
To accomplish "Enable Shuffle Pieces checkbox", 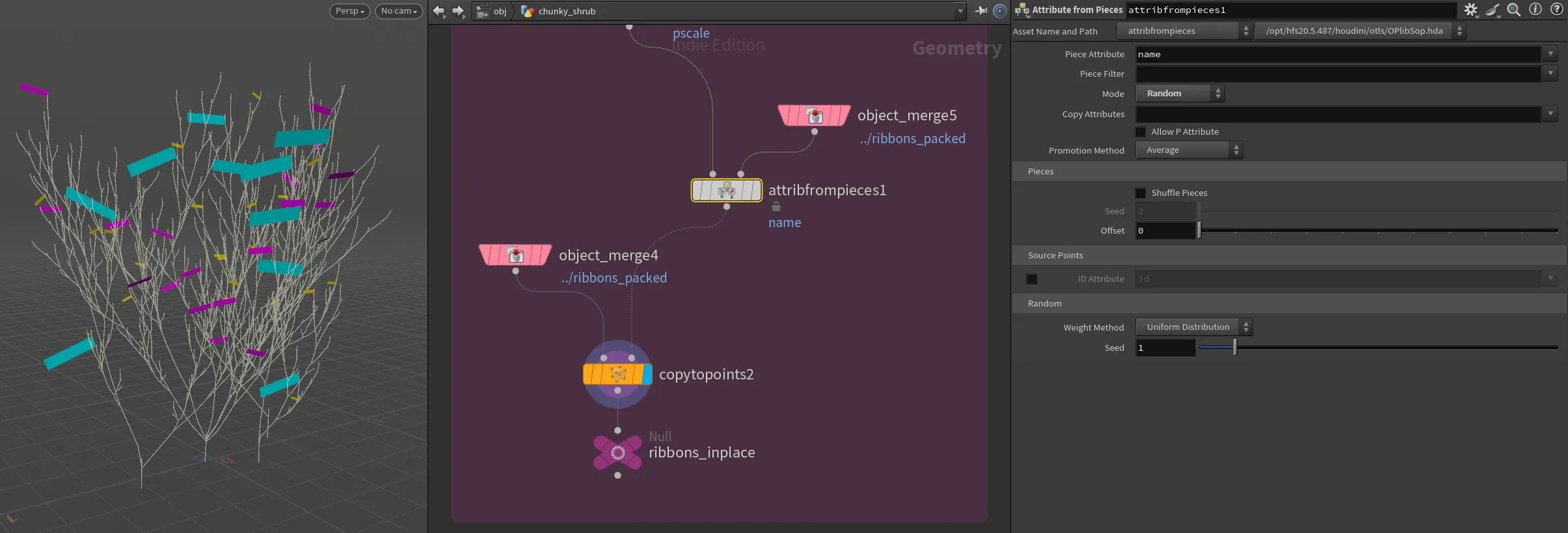I will pos(1141,193).
